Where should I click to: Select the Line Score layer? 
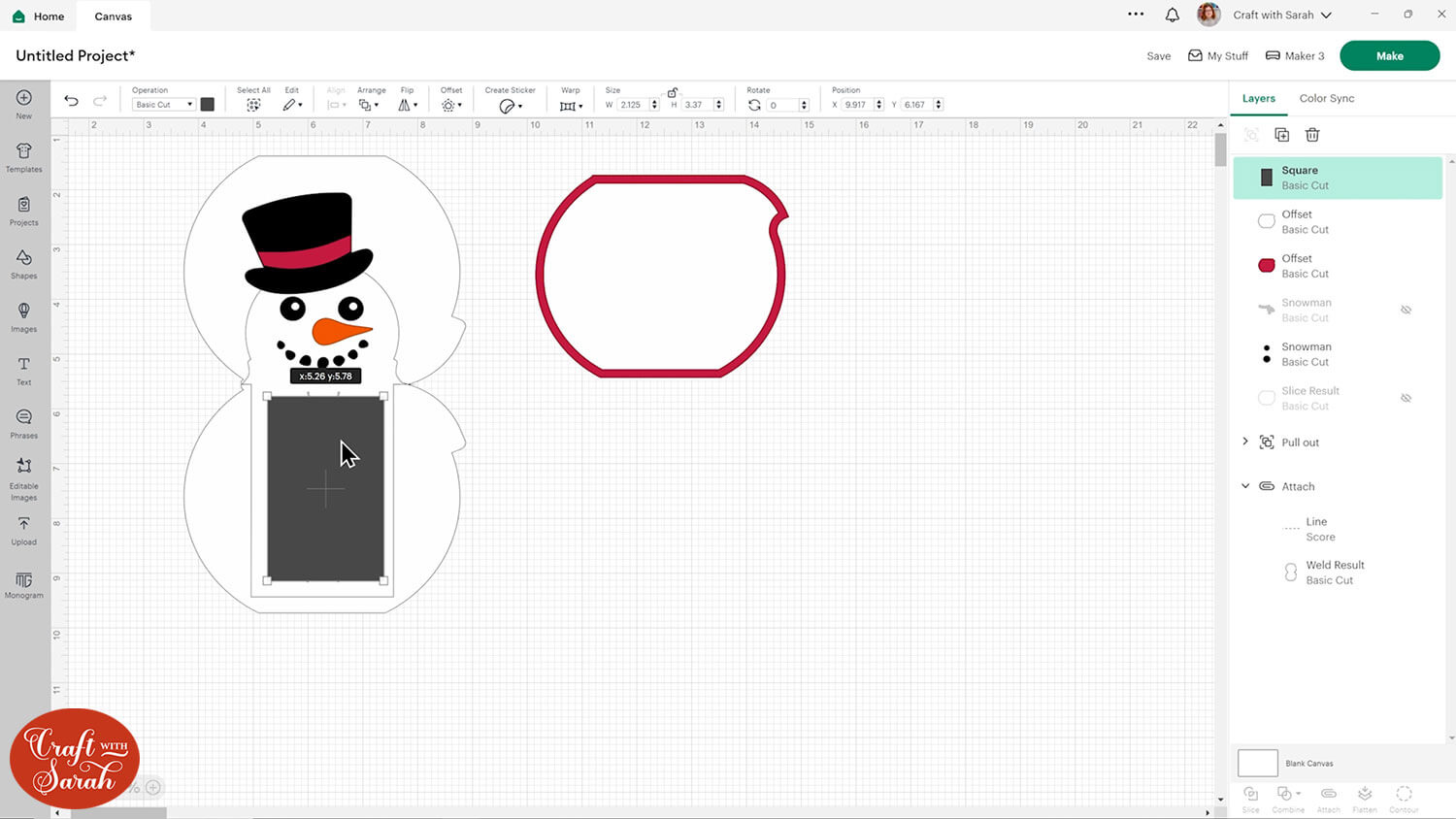point(1338,529)
